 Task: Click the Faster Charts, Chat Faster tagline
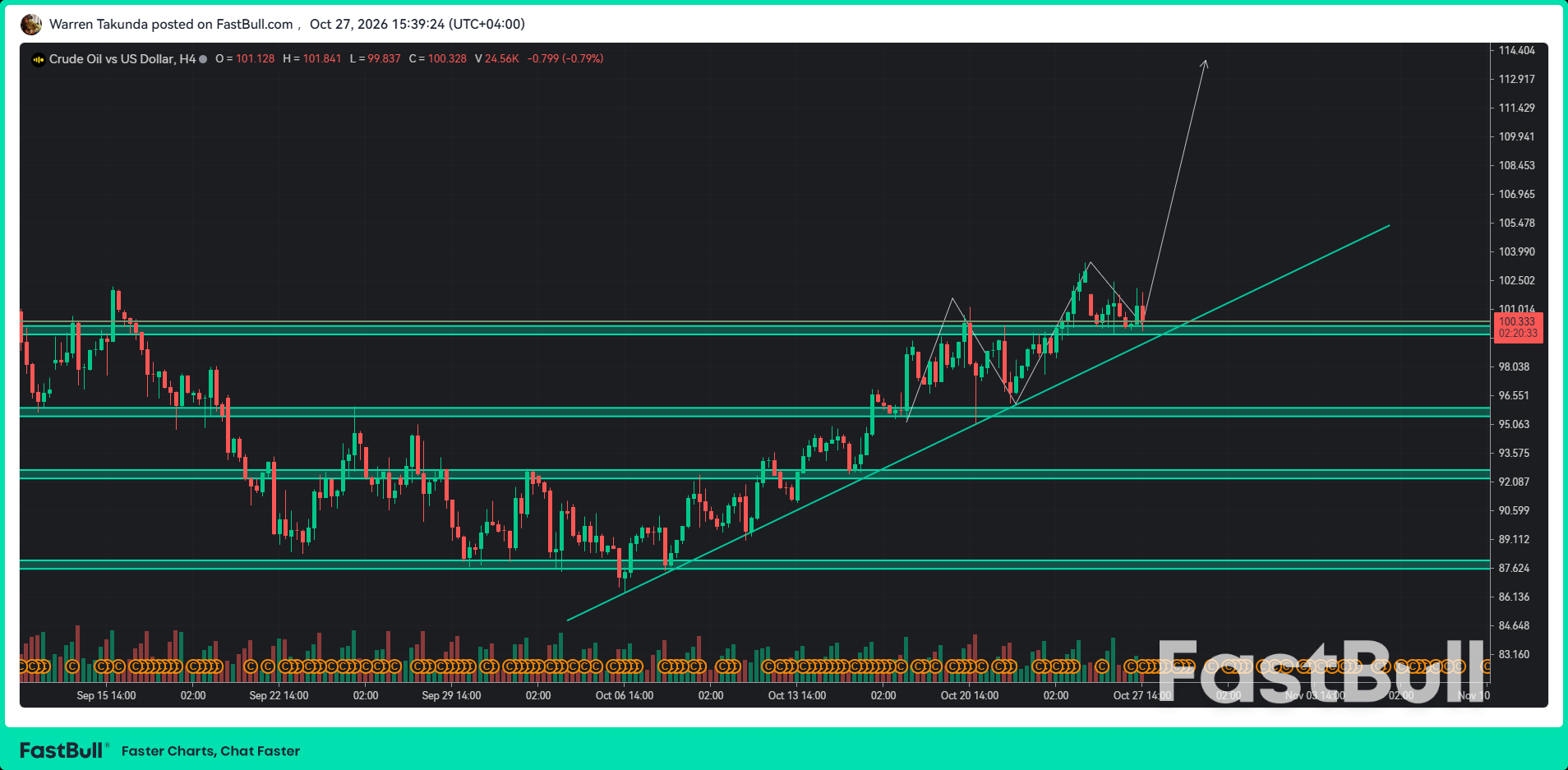210,751
